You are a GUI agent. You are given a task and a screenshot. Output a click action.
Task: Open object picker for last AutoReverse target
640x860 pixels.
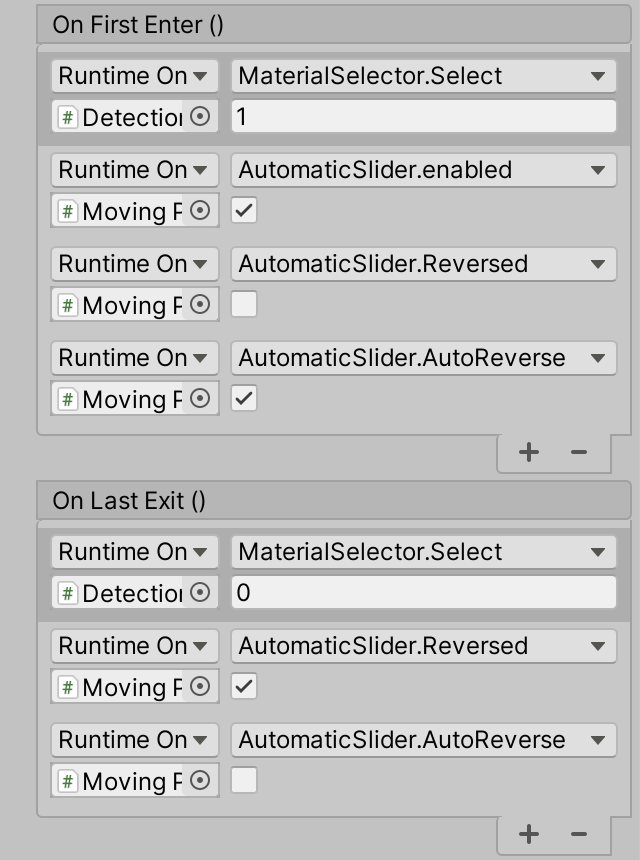click(x=200, y=781)
